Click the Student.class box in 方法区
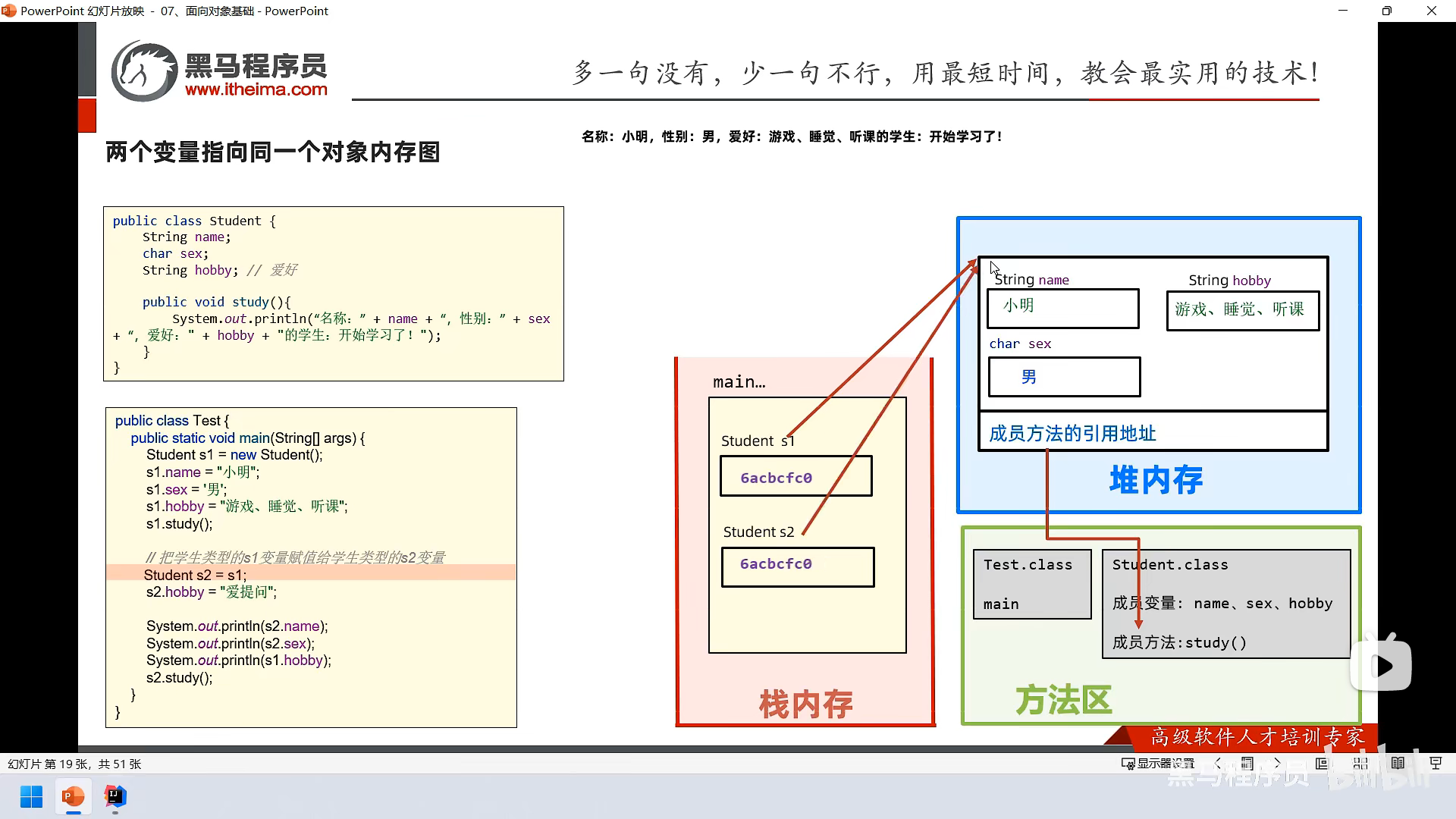 [1225, 604]
